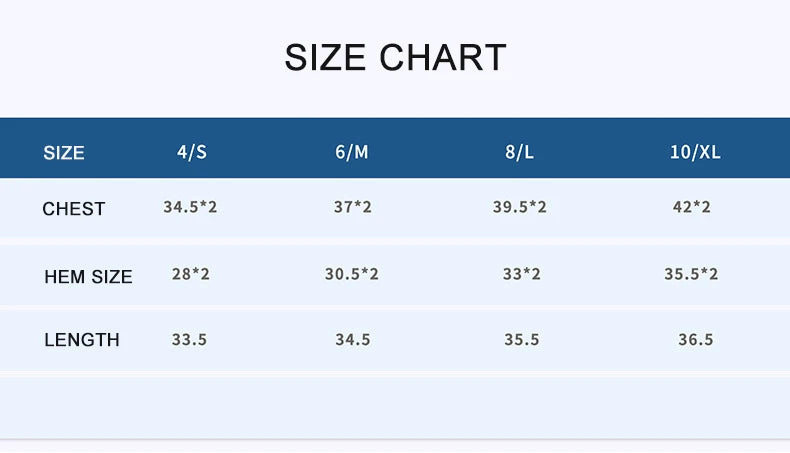Click length value 35.5

pos(522,339)
